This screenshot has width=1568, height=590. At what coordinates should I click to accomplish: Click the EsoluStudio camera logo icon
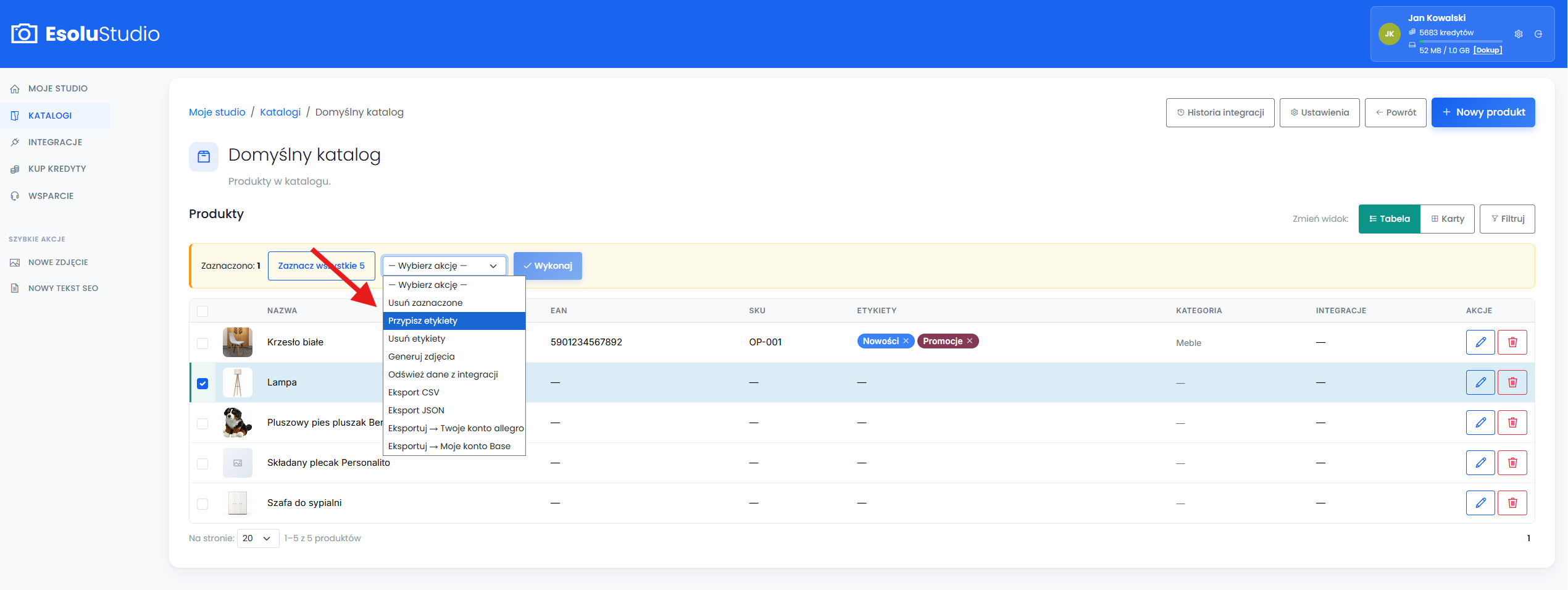(x=24, y=33)
